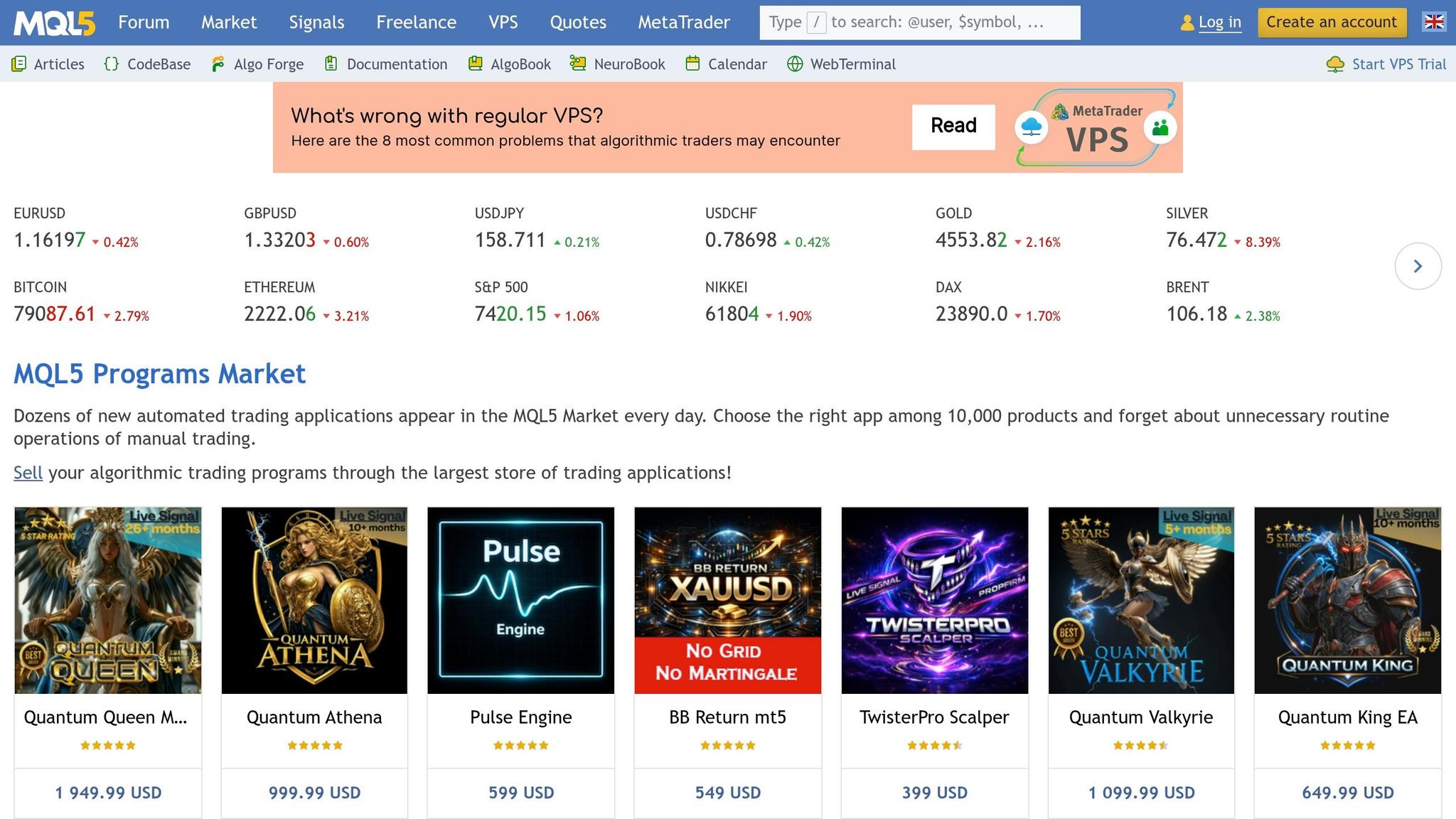Open the S&P 500 quote
Screen dimensions: 1456x819
537,301
